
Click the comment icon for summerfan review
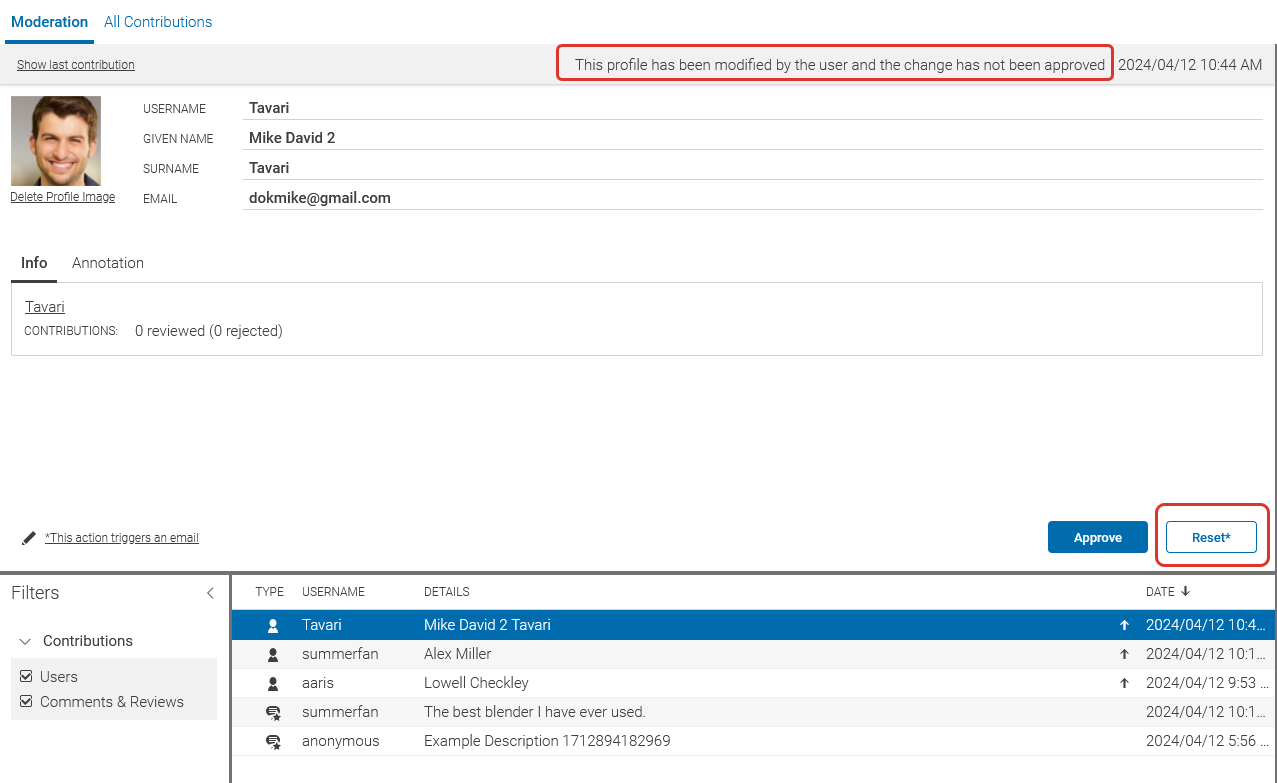click(x=272, y=713)
